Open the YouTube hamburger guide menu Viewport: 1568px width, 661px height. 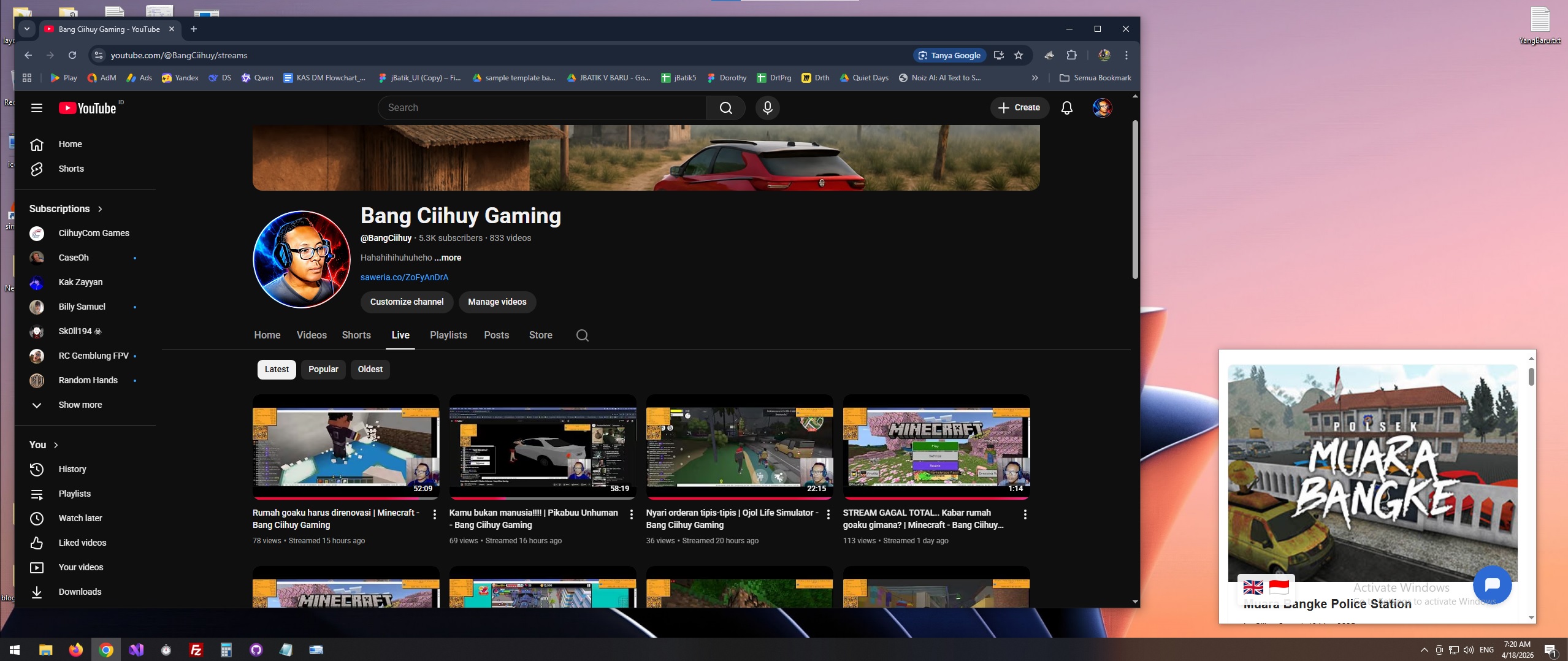pos(37,108)
